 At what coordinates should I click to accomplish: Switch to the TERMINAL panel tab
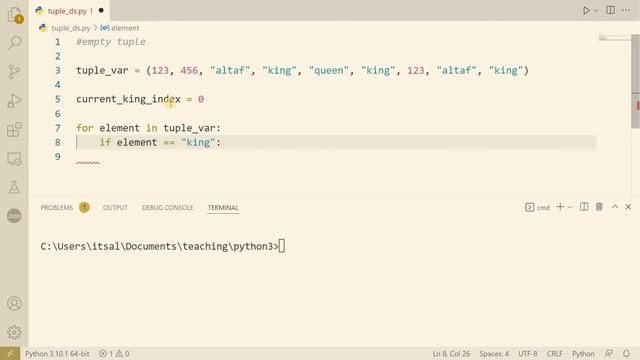223,208
